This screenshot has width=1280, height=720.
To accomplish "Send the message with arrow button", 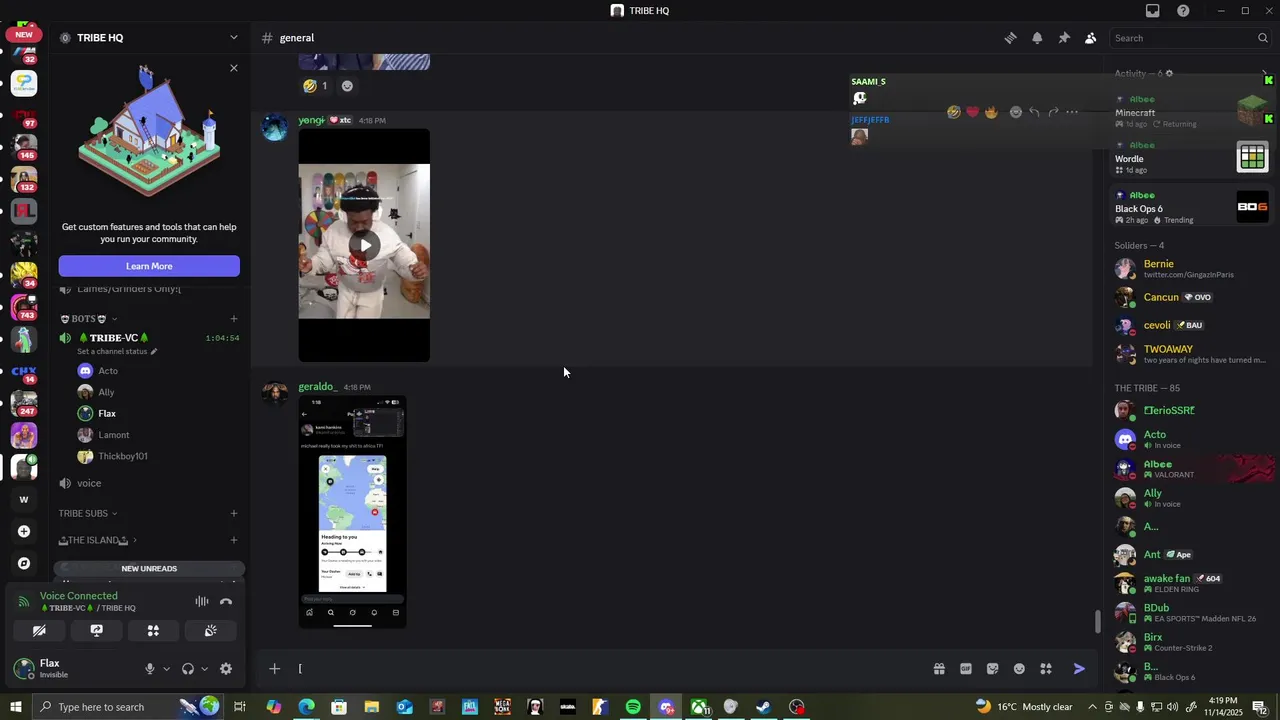I will pyautogui.click(x=1079, y=669).
